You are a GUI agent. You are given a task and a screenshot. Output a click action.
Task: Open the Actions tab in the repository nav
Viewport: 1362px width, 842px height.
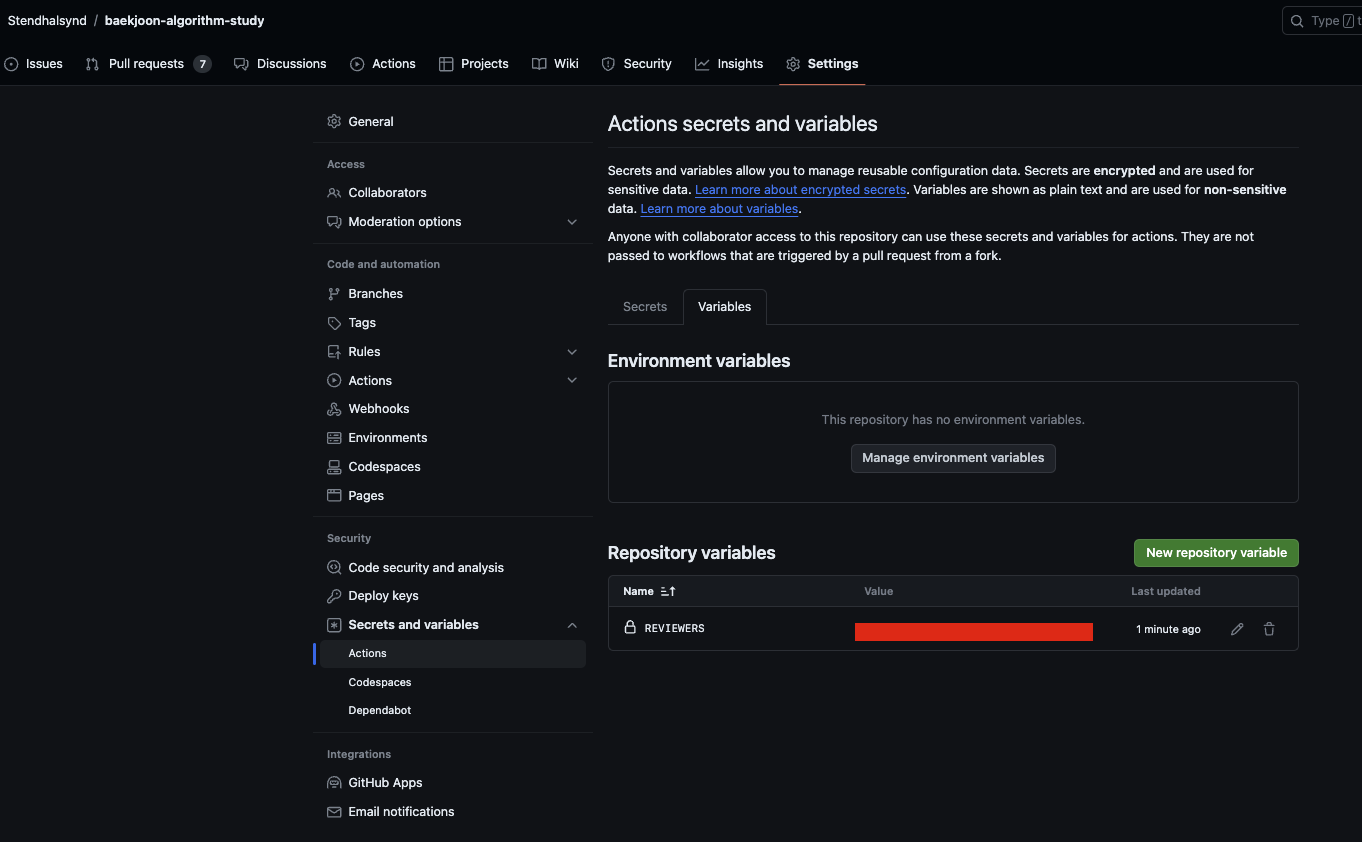[383, 63]
